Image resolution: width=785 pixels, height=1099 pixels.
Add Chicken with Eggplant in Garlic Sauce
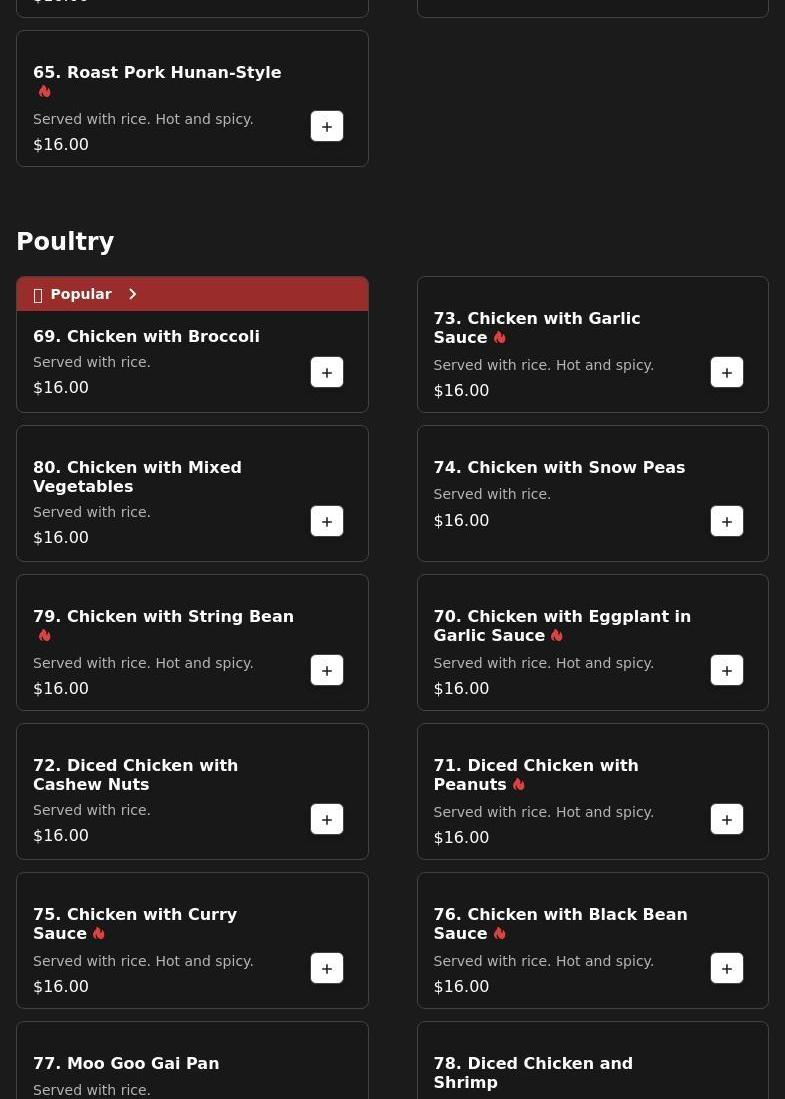727,670
